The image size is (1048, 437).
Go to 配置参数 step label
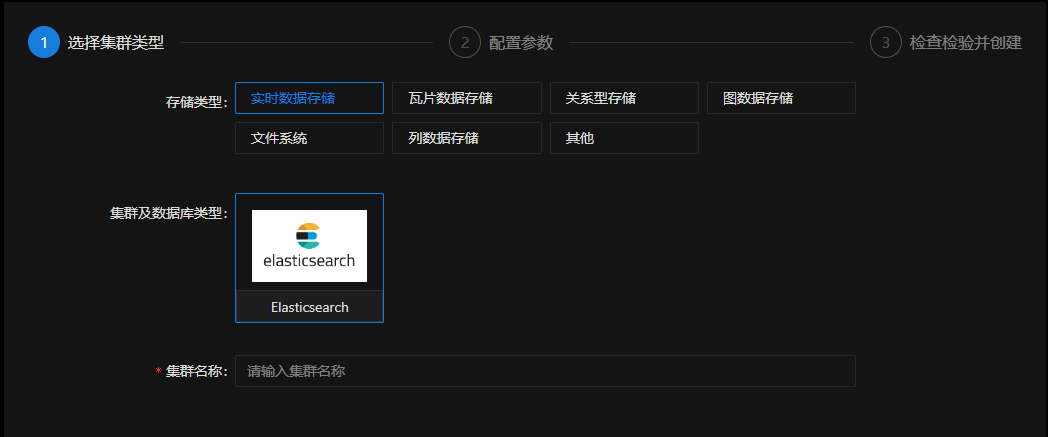click(x=521, y=43)
